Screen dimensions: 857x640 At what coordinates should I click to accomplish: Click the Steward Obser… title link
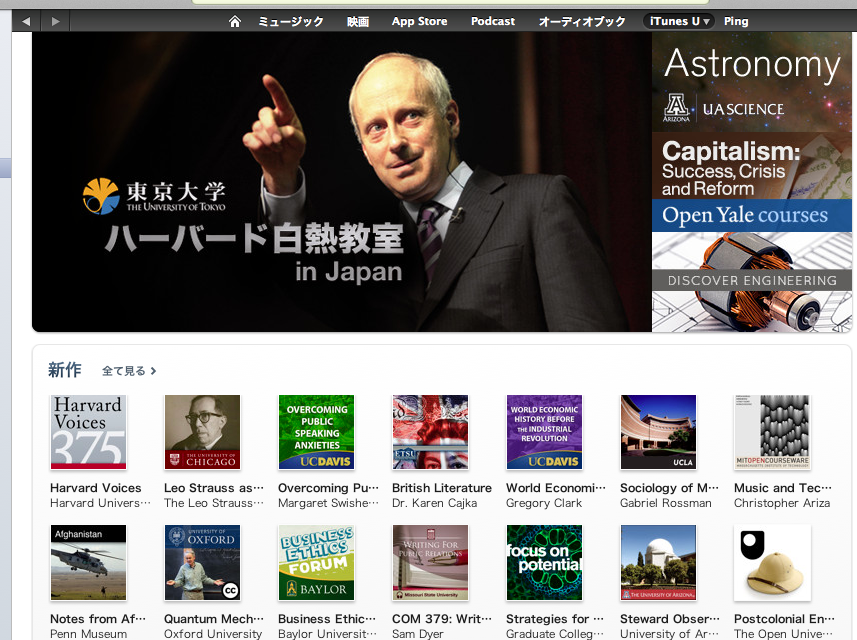(670, 619)
